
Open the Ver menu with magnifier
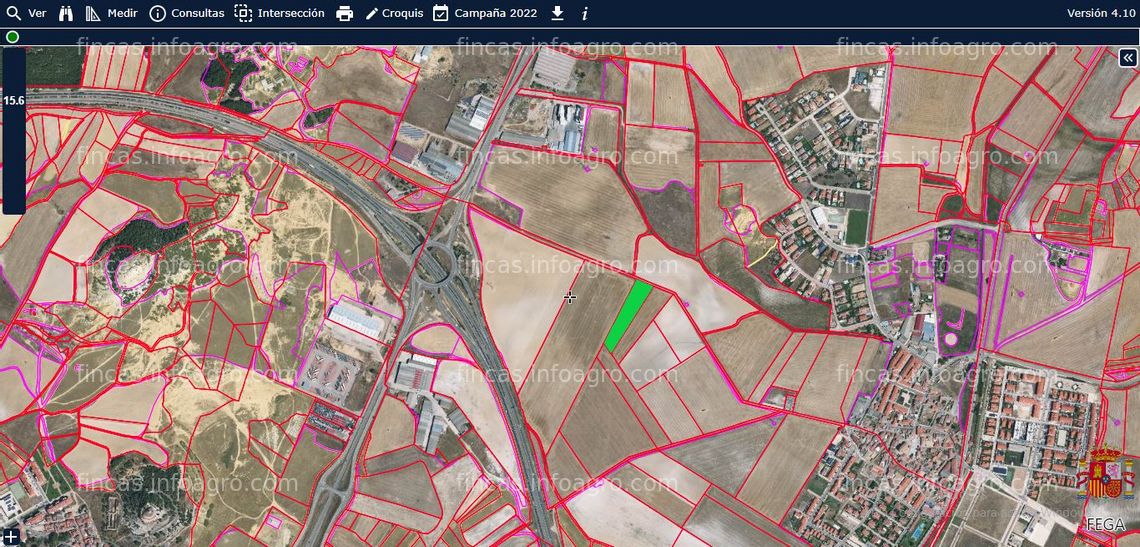pos(25,13)
